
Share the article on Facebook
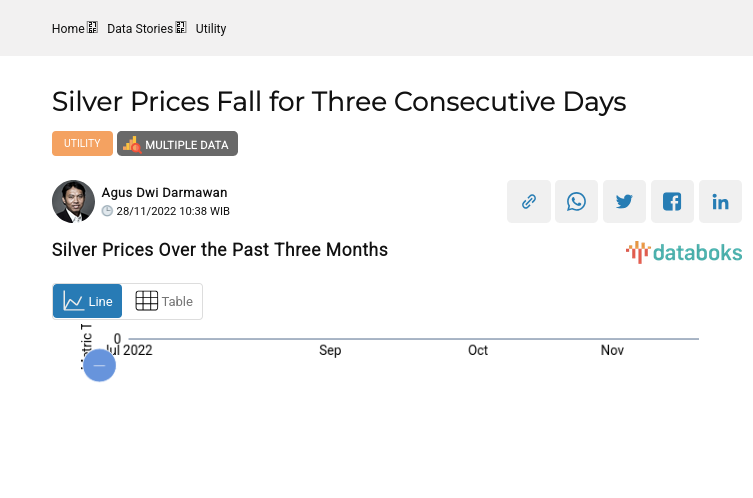(672, 202)
